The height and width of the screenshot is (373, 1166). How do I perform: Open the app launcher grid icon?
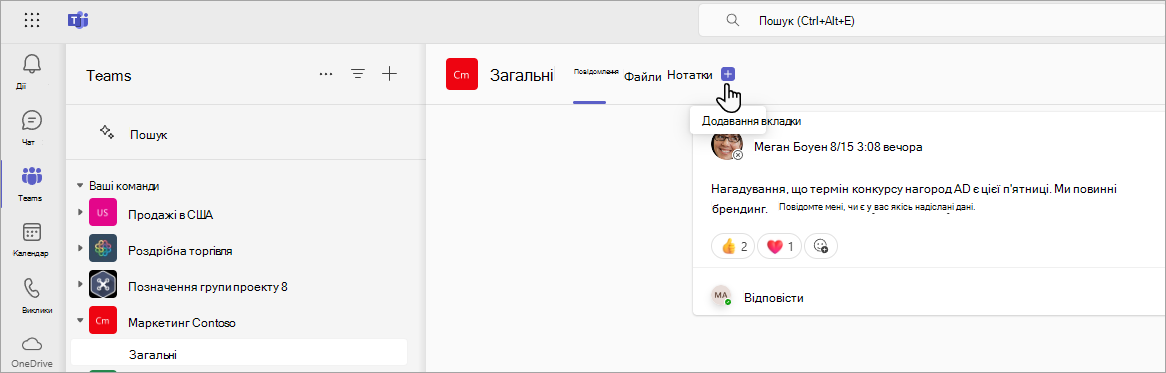[32, 20]
